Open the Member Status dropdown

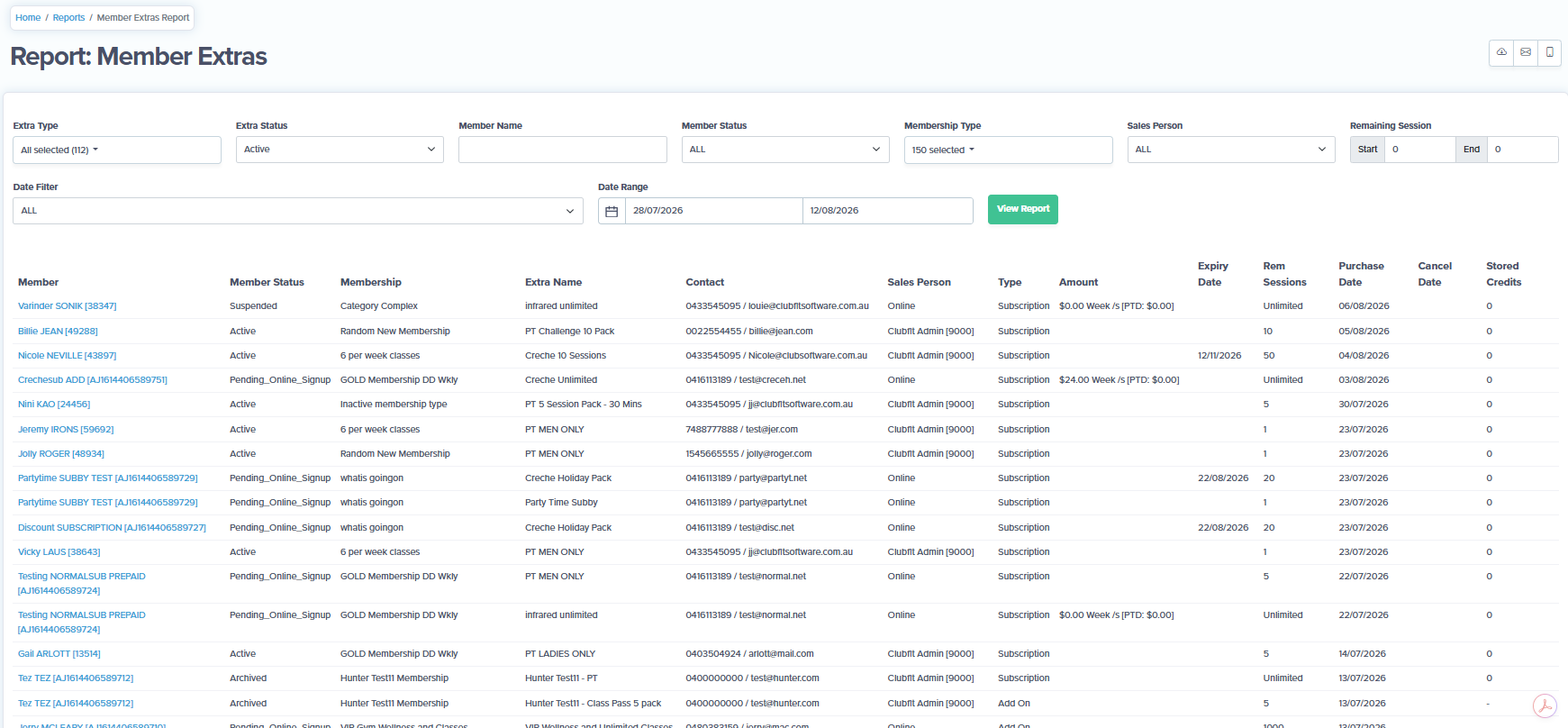785,150
